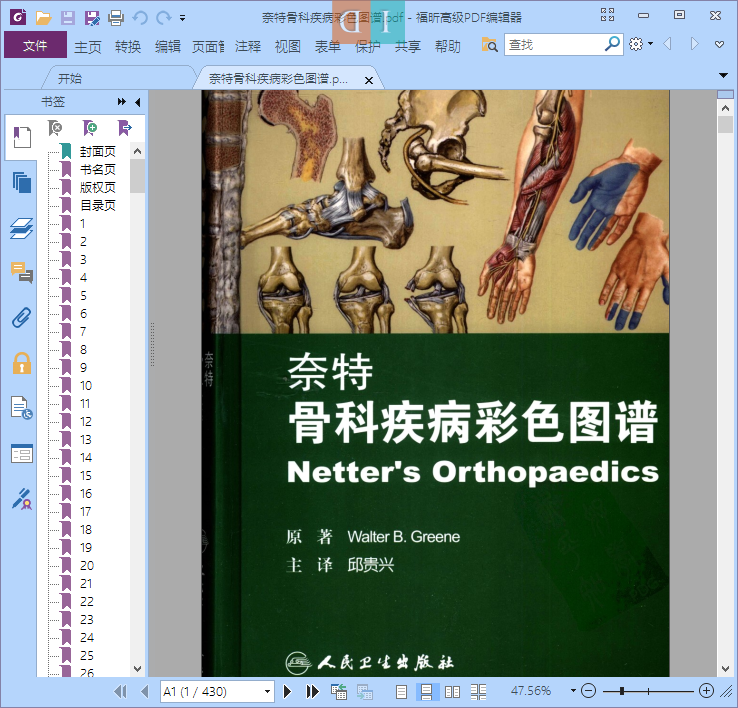Click the Undo arrow icon
The width and height of the screenshot is (738, 708).
point(140,18)
